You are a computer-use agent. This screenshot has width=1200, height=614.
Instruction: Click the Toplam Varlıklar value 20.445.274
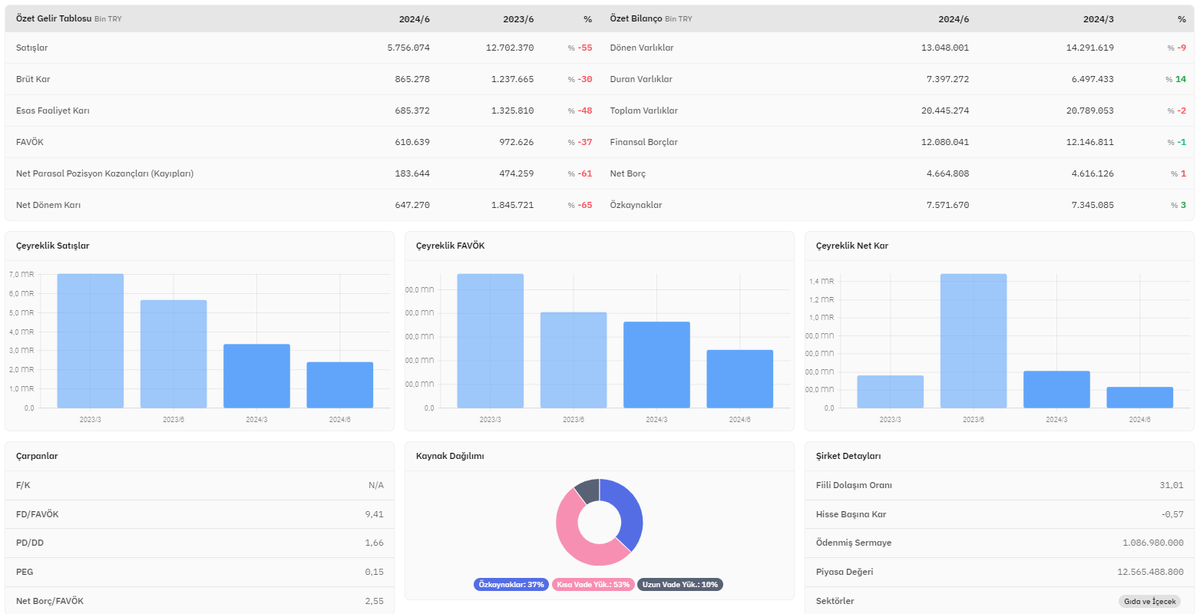(945, 111)
